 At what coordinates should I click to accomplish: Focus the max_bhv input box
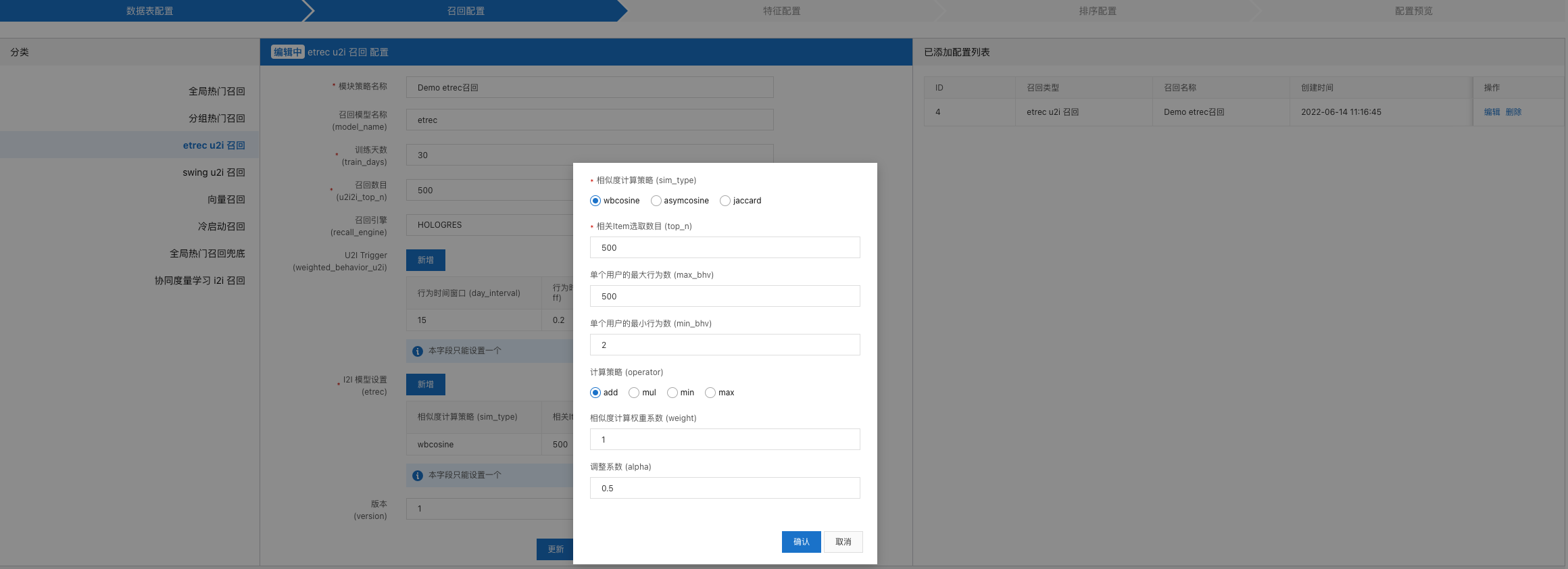725,296
